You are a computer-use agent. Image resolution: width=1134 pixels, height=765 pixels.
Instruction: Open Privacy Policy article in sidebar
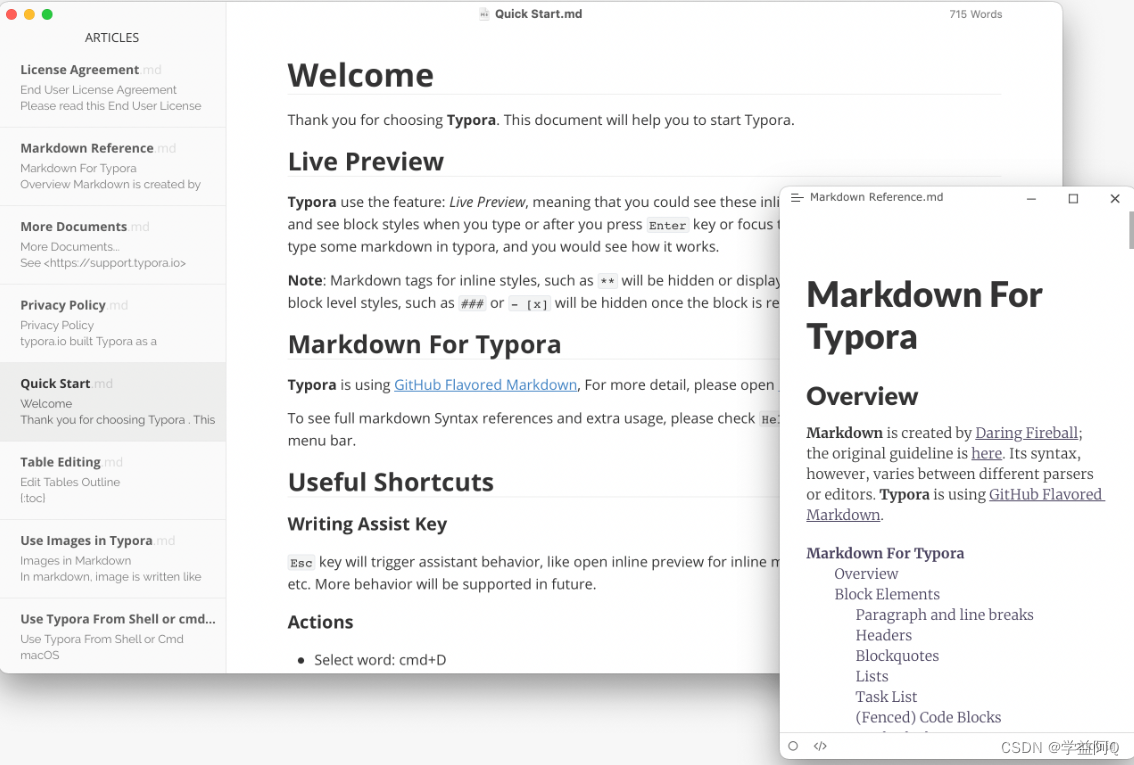113,323
